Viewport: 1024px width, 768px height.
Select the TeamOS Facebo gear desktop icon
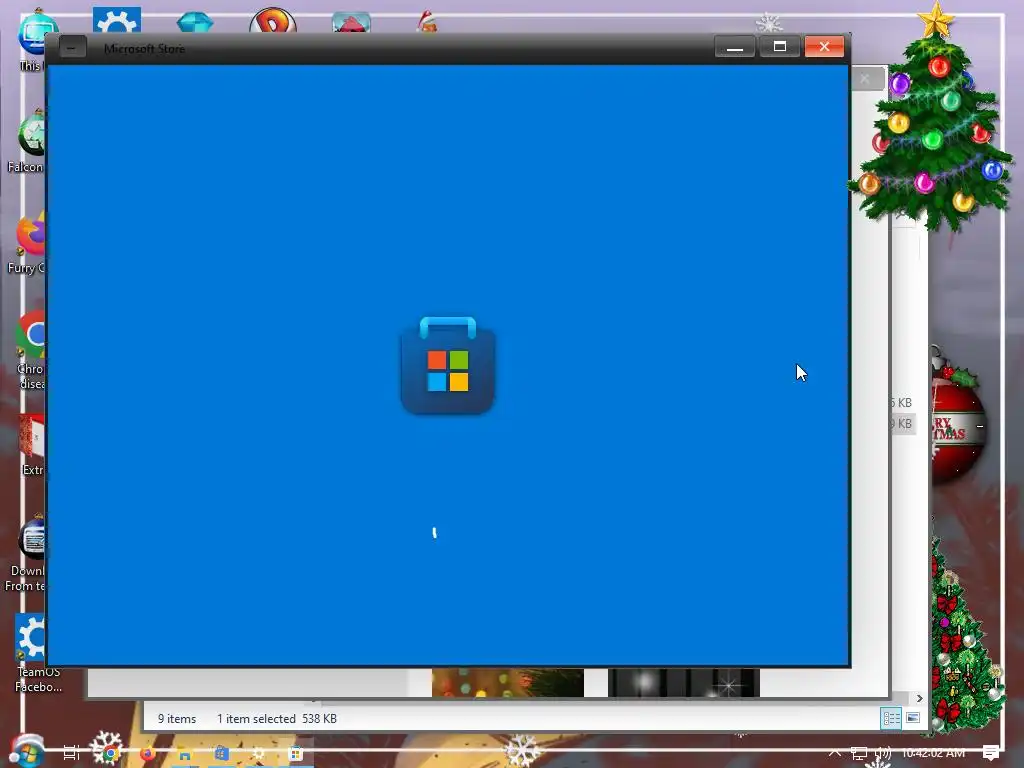coord(38,653)
